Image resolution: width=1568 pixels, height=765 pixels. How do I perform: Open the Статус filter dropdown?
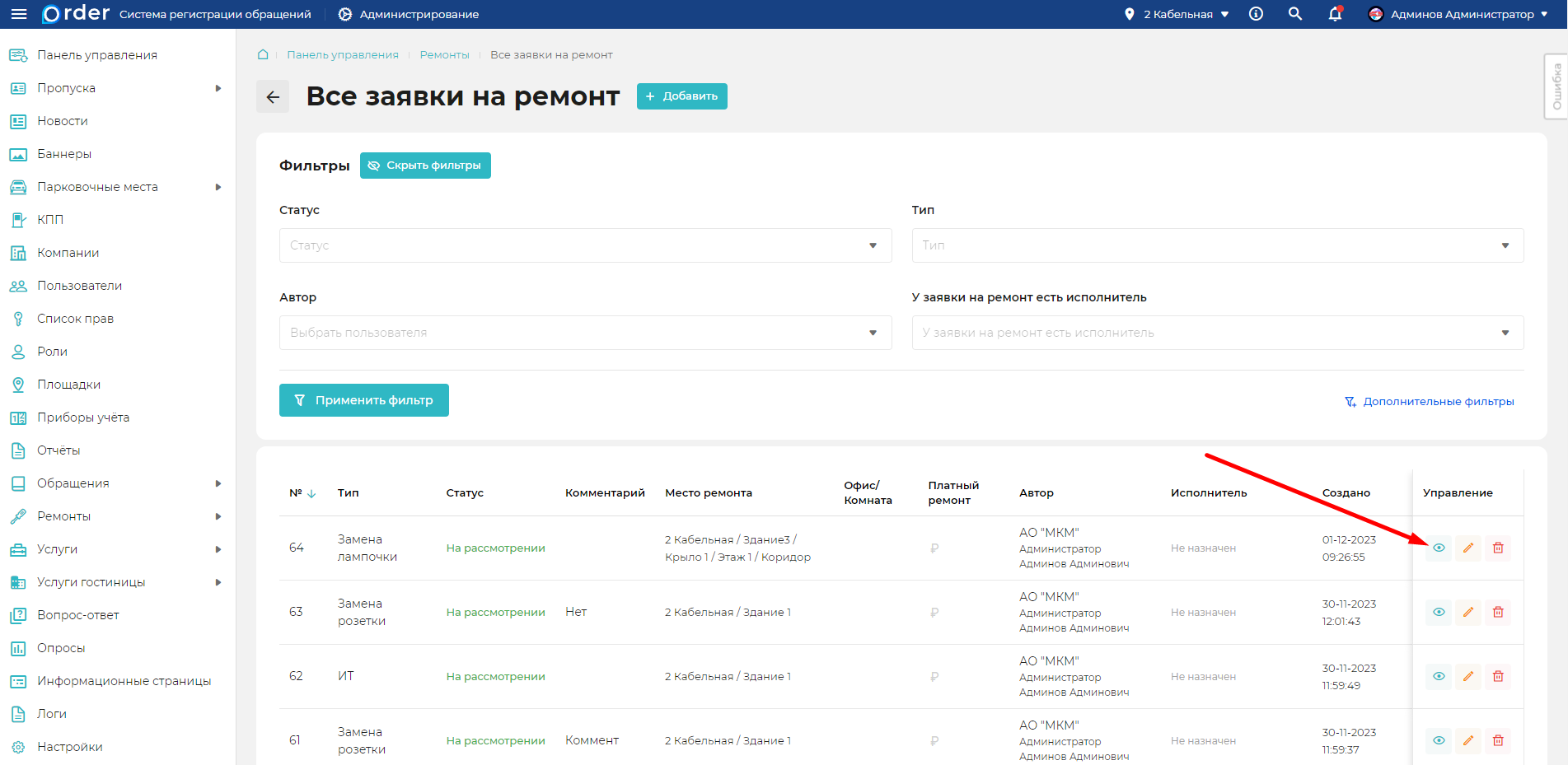point(585,245)
